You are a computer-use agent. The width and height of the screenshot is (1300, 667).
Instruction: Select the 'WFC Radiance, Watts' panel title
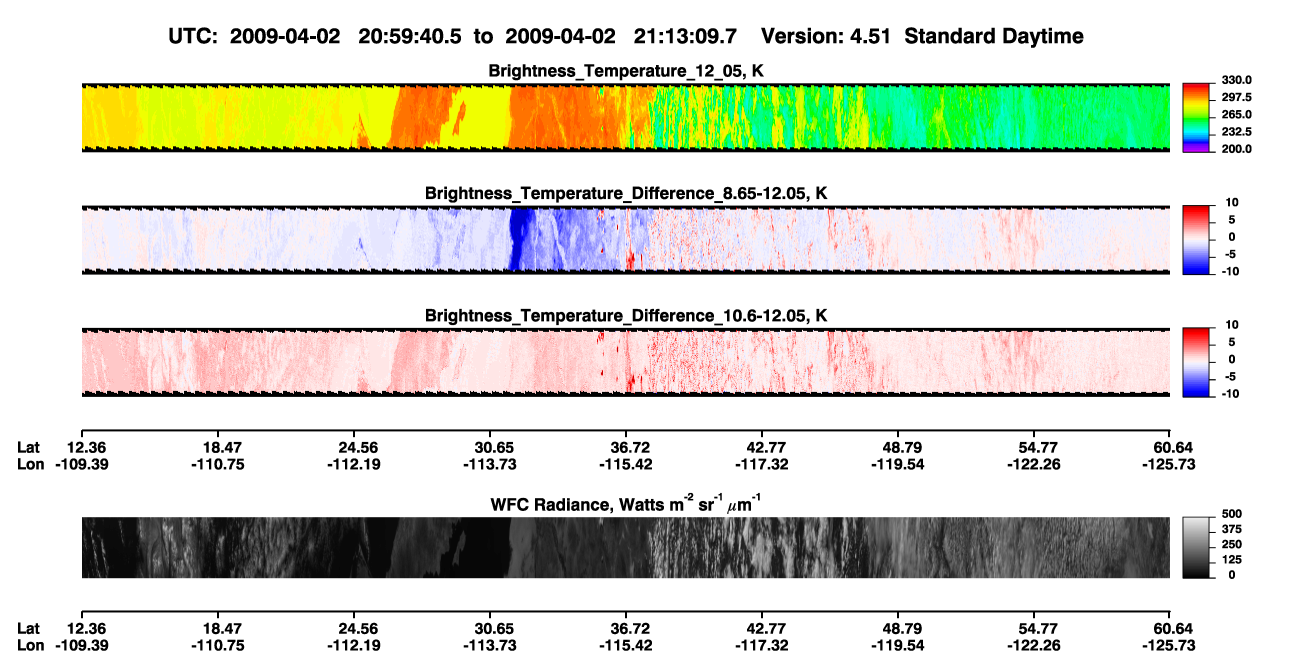point(626,503)
